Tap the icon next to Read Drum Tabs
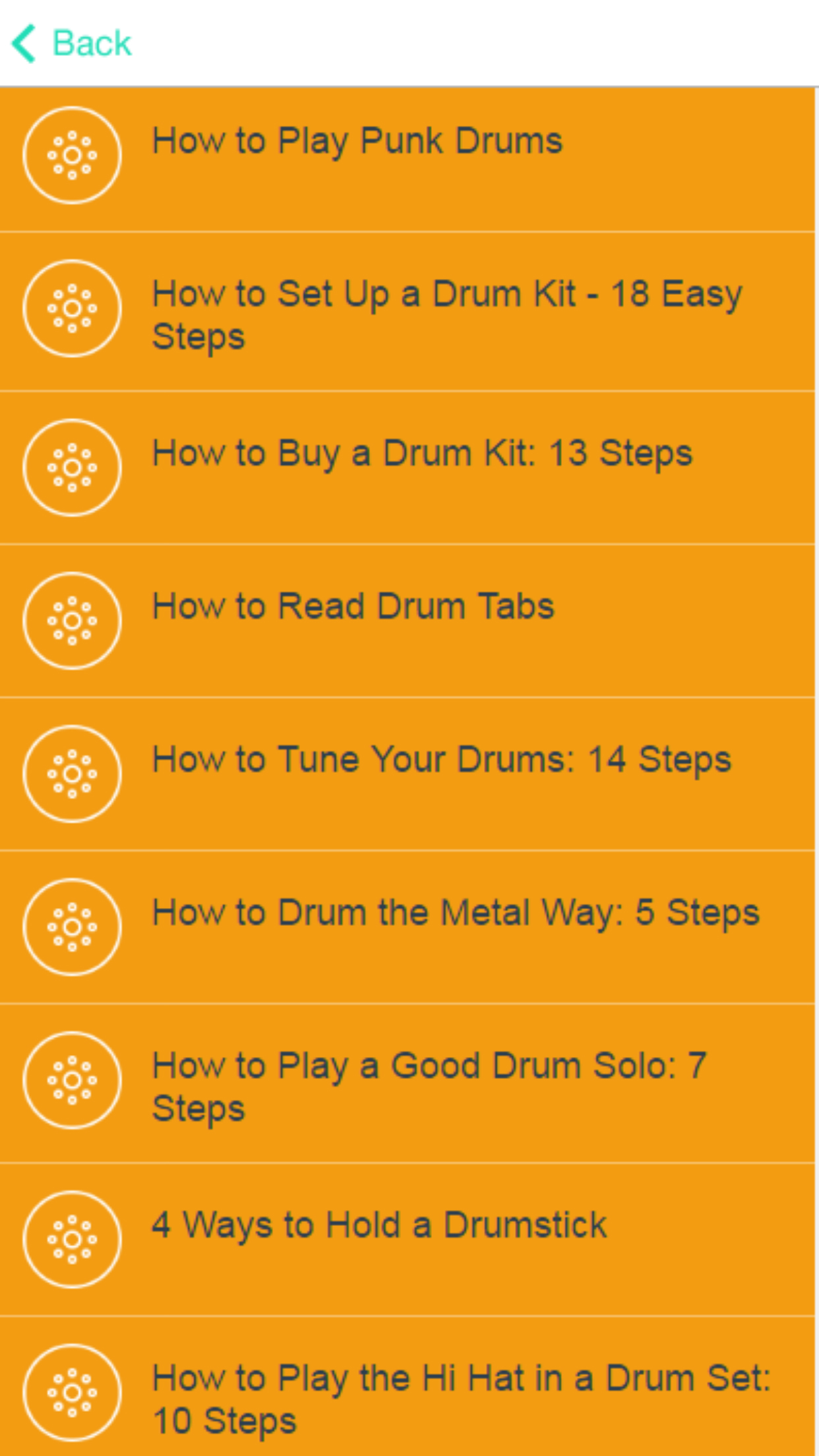819x1456 pixels. click(x=72, y=621)
